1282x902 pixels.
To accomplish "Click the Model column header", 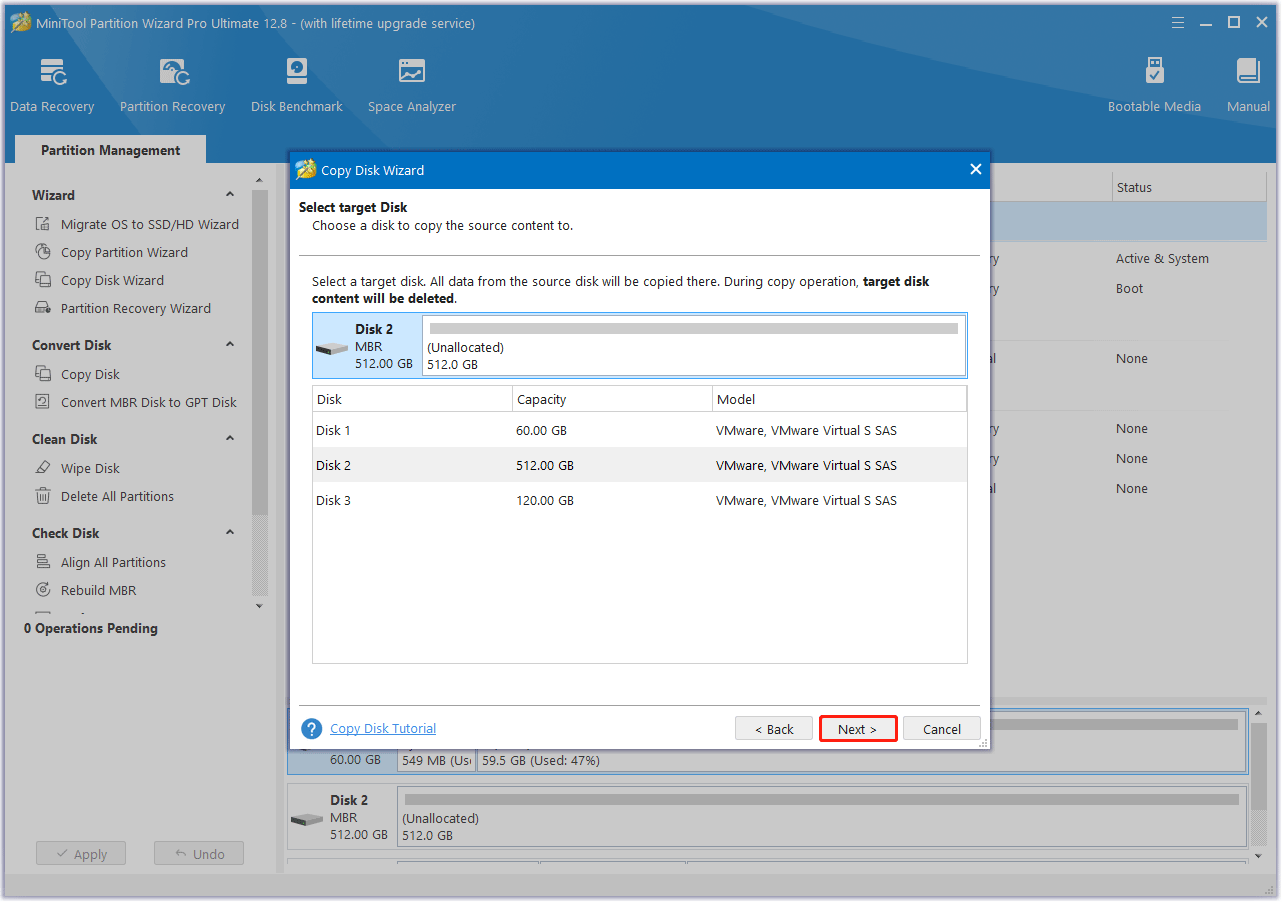I will (x=839, y=399).
